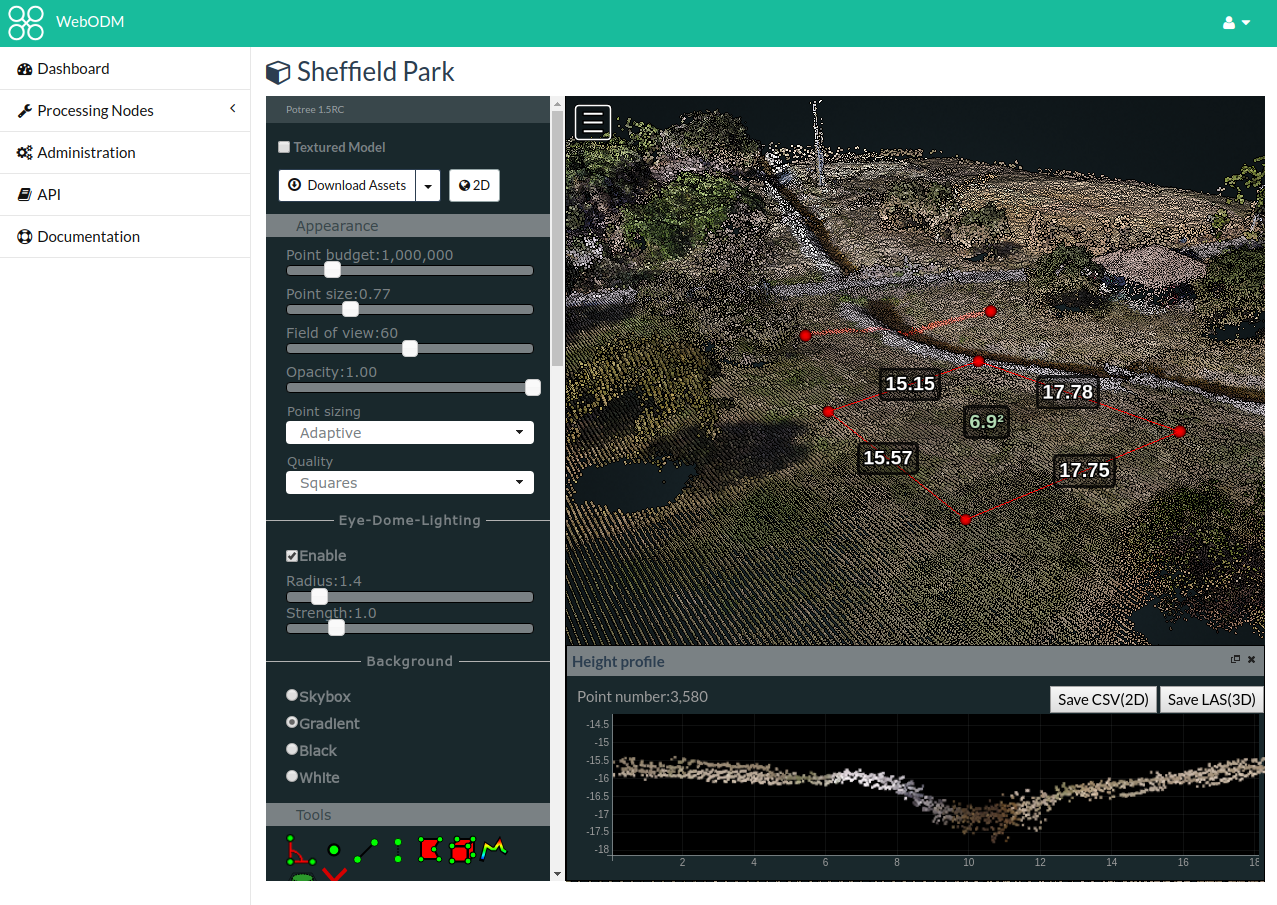Click the Point budget slider handle
1277x905 pixels.
332,270
